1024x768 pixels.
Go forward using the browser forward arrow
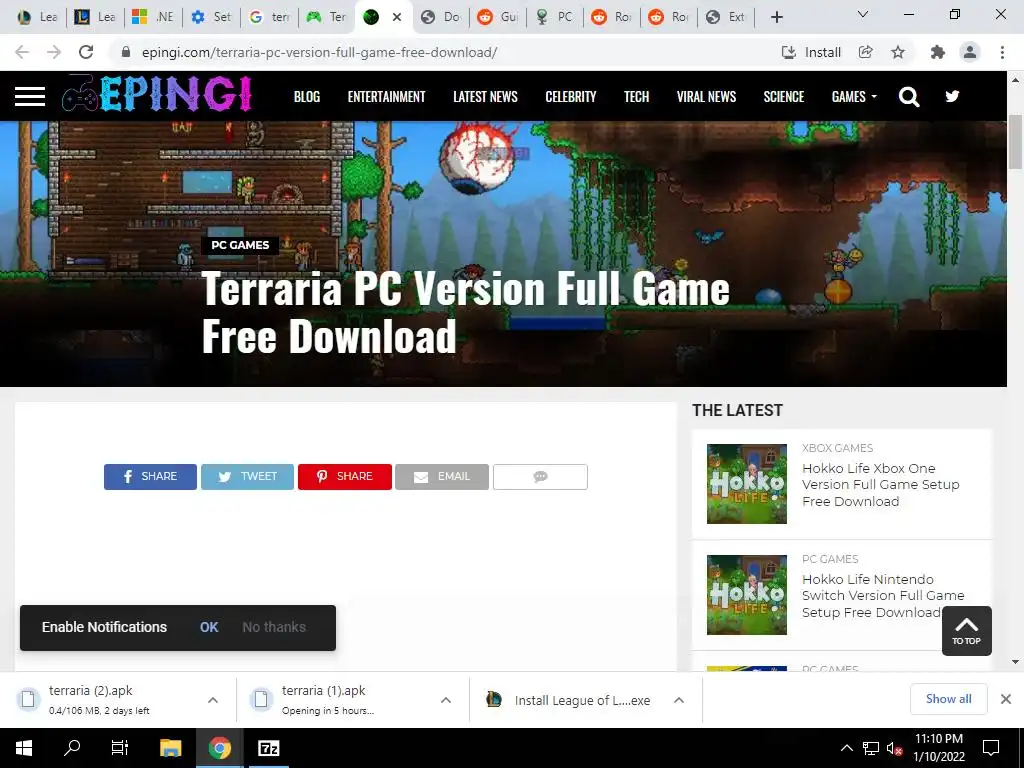[x=54, y=52]
